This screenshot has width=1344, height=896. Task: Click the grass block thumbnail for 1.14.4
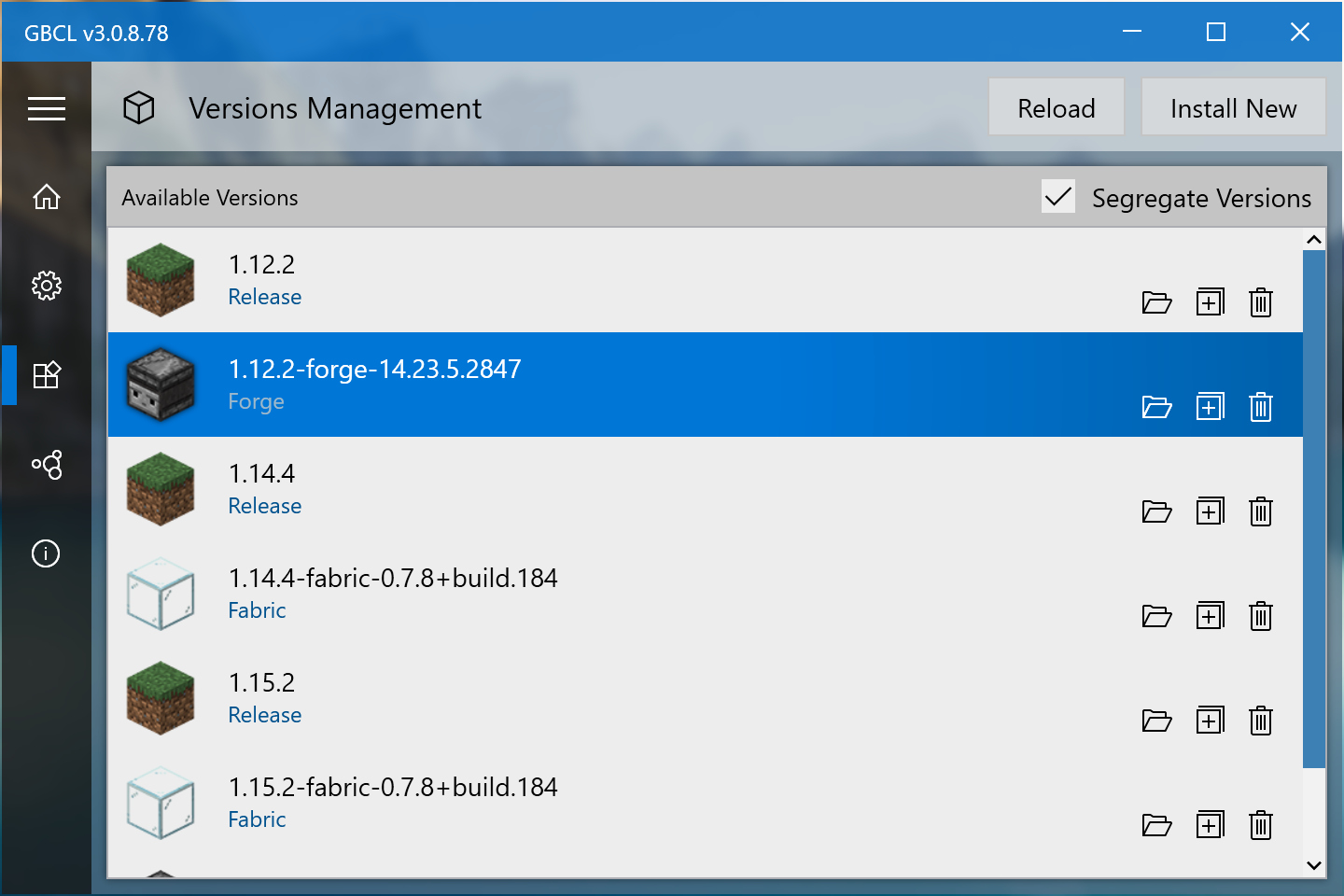[x=161, y=489]
